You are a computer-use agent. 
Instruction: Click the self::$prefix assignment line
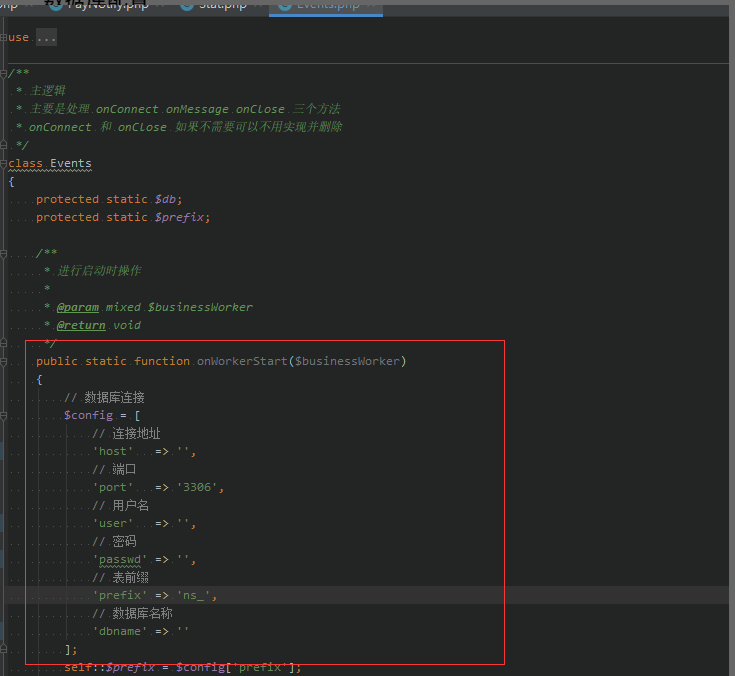point(183,668)
